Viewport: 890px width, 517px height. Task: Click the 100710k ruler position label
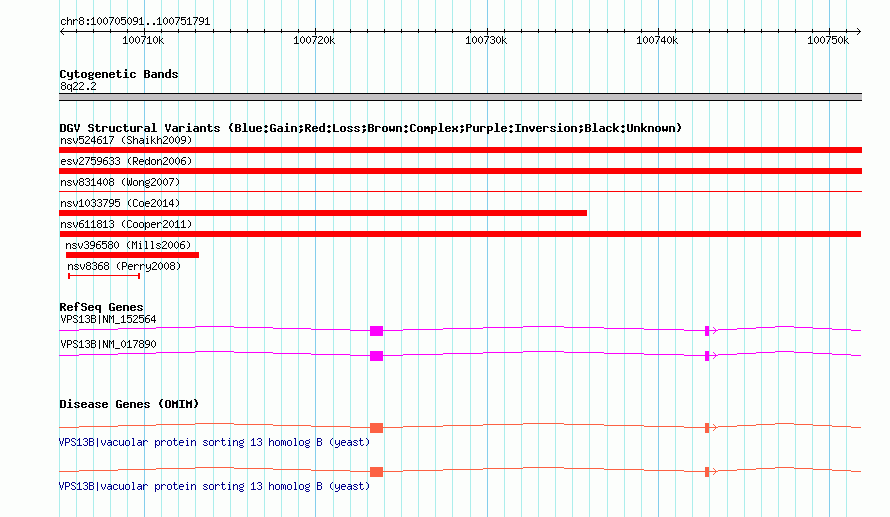pos(143,40)
